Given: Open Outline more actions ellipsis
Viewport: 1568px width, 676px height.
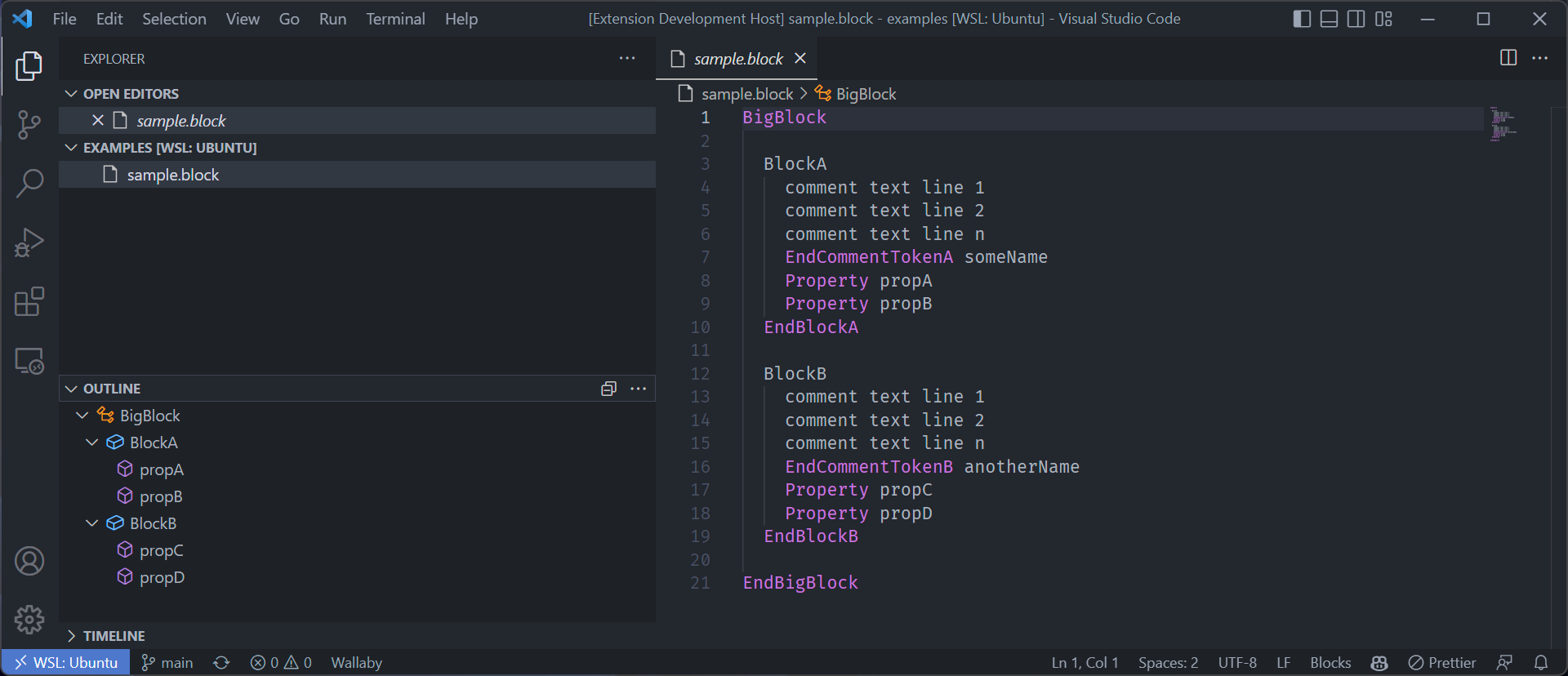Looking at the screenshot, I should pos(639,389).
